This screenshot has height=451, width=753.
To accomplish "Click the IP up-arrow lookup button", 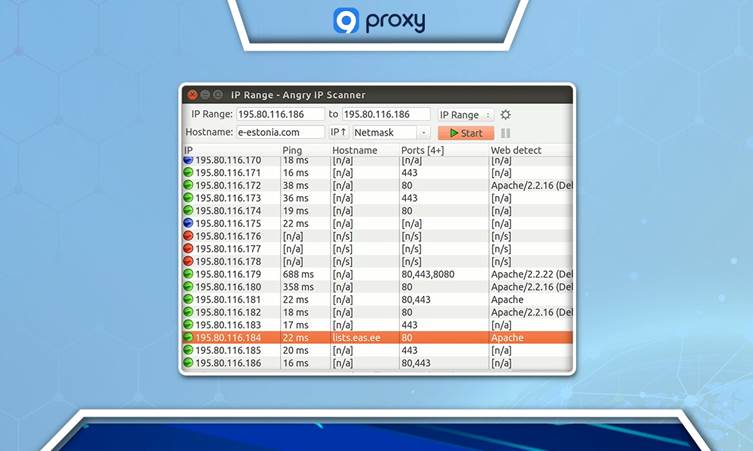I will [x=338, y=132].
